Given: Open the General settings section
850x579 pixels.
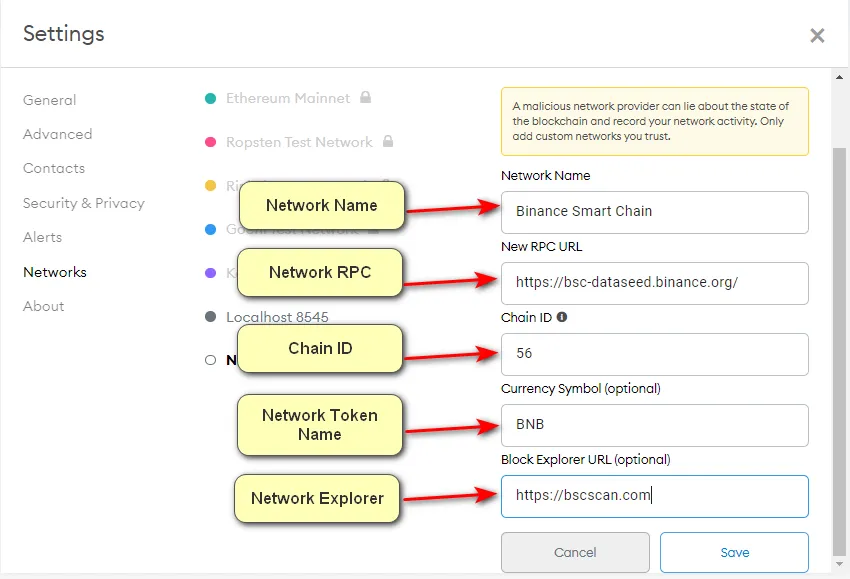Looking at the screenshot, I should click(49, 100).
